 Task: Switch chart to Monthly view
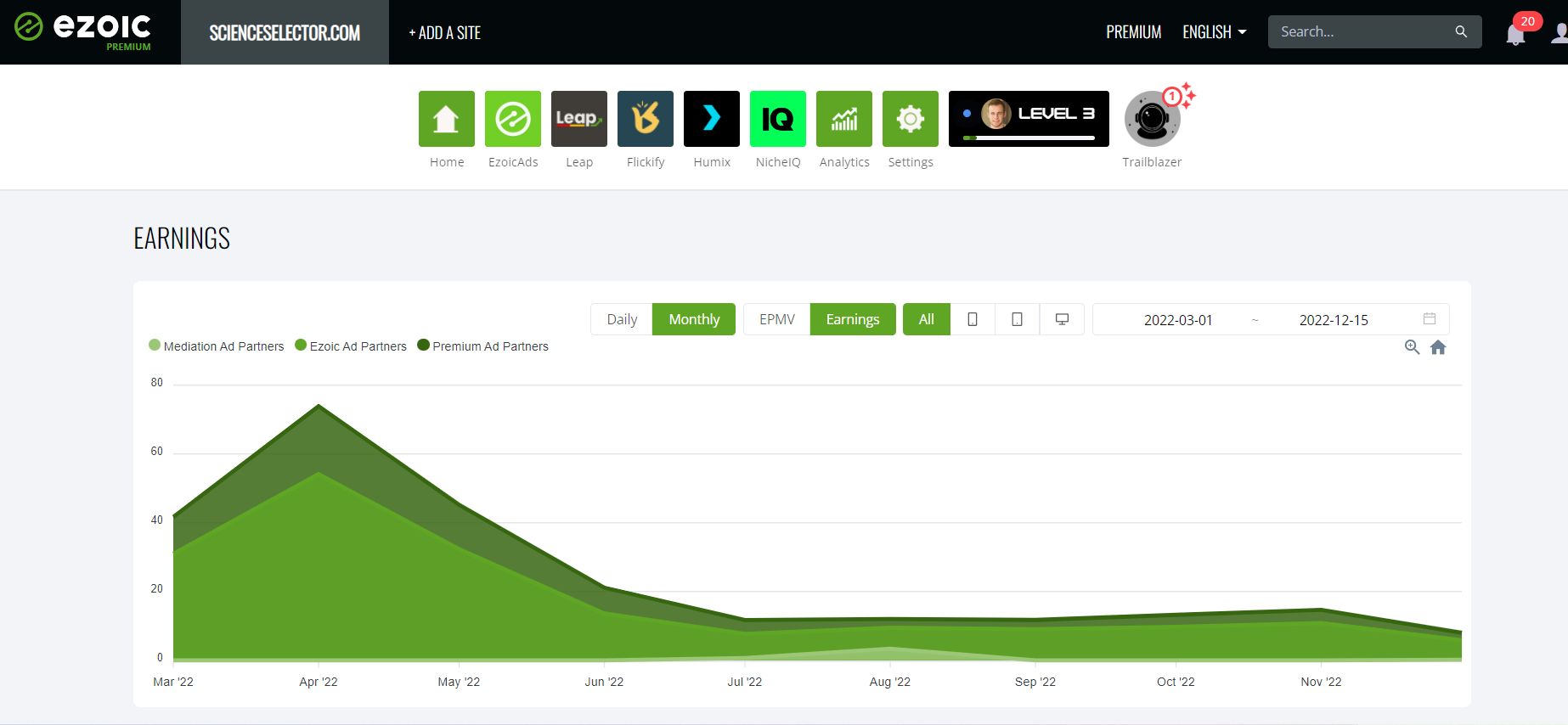coord(694,319)
